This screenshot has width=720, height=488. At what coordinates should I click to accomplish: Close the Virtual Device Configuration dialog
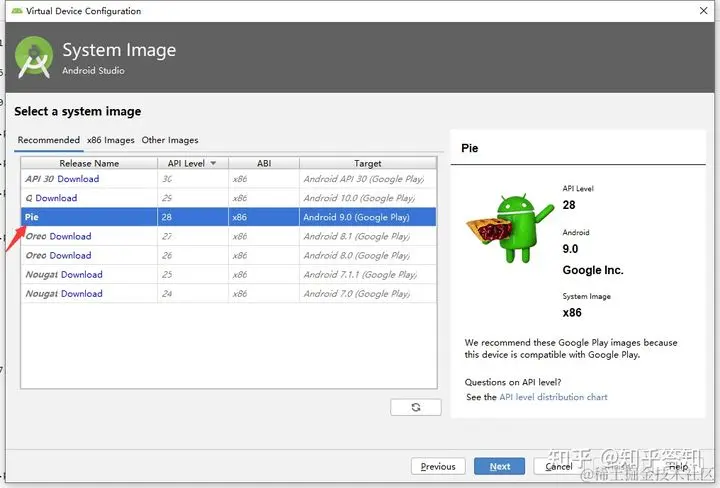(x=703, y=10)
